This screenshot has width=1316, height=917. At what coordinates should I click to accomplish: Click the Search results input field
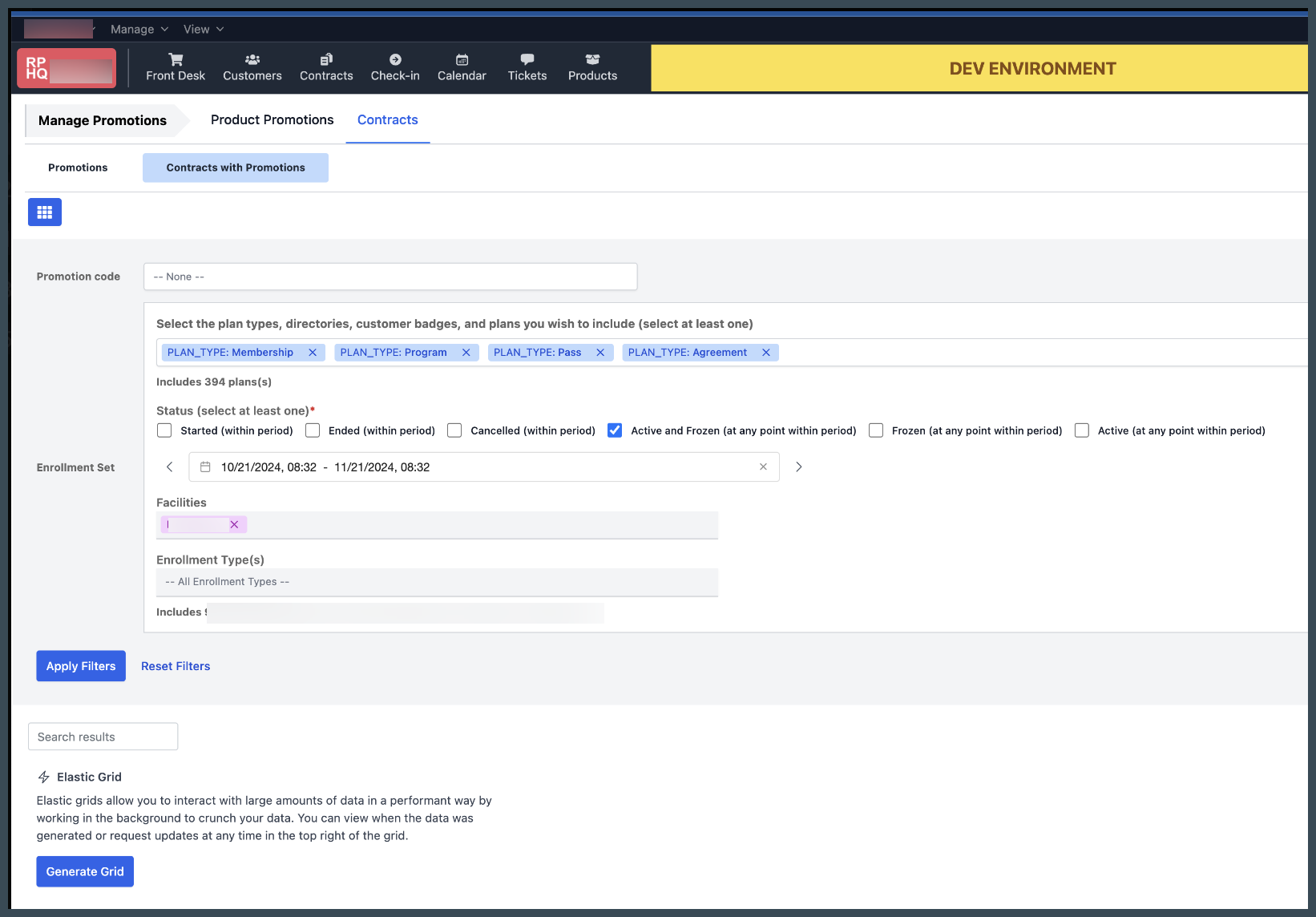(x=103, y=737)
